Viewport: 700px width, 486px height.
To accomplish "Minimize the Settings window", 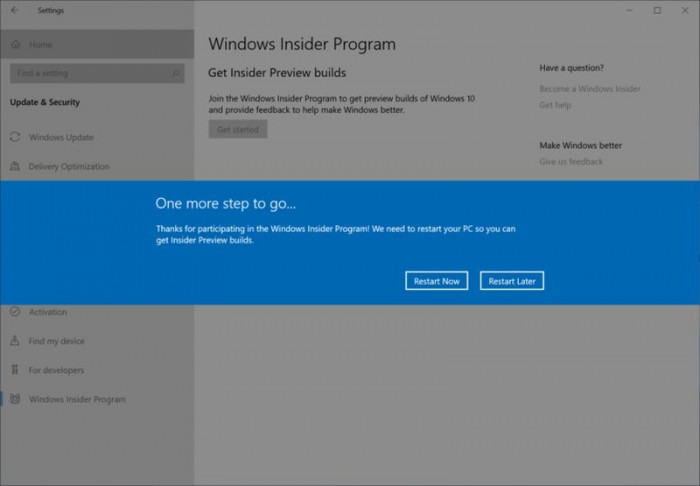I will 629,10.
